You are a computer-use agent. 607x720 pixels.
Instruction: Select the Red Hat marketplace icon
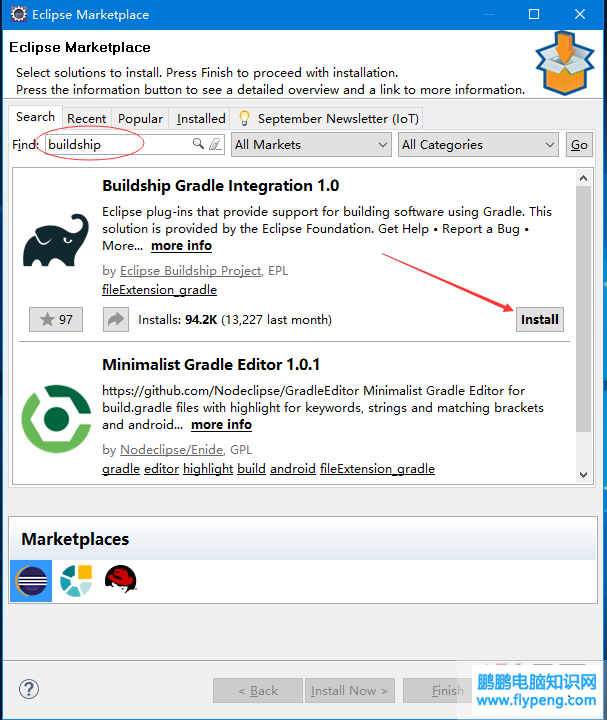(x=120, y=579)
